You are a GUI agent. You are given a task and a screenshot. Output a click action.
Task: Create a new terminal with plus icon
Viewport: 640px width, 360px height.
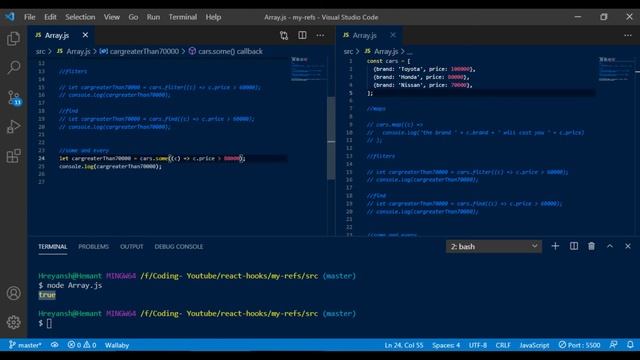[x=555, y=246]
